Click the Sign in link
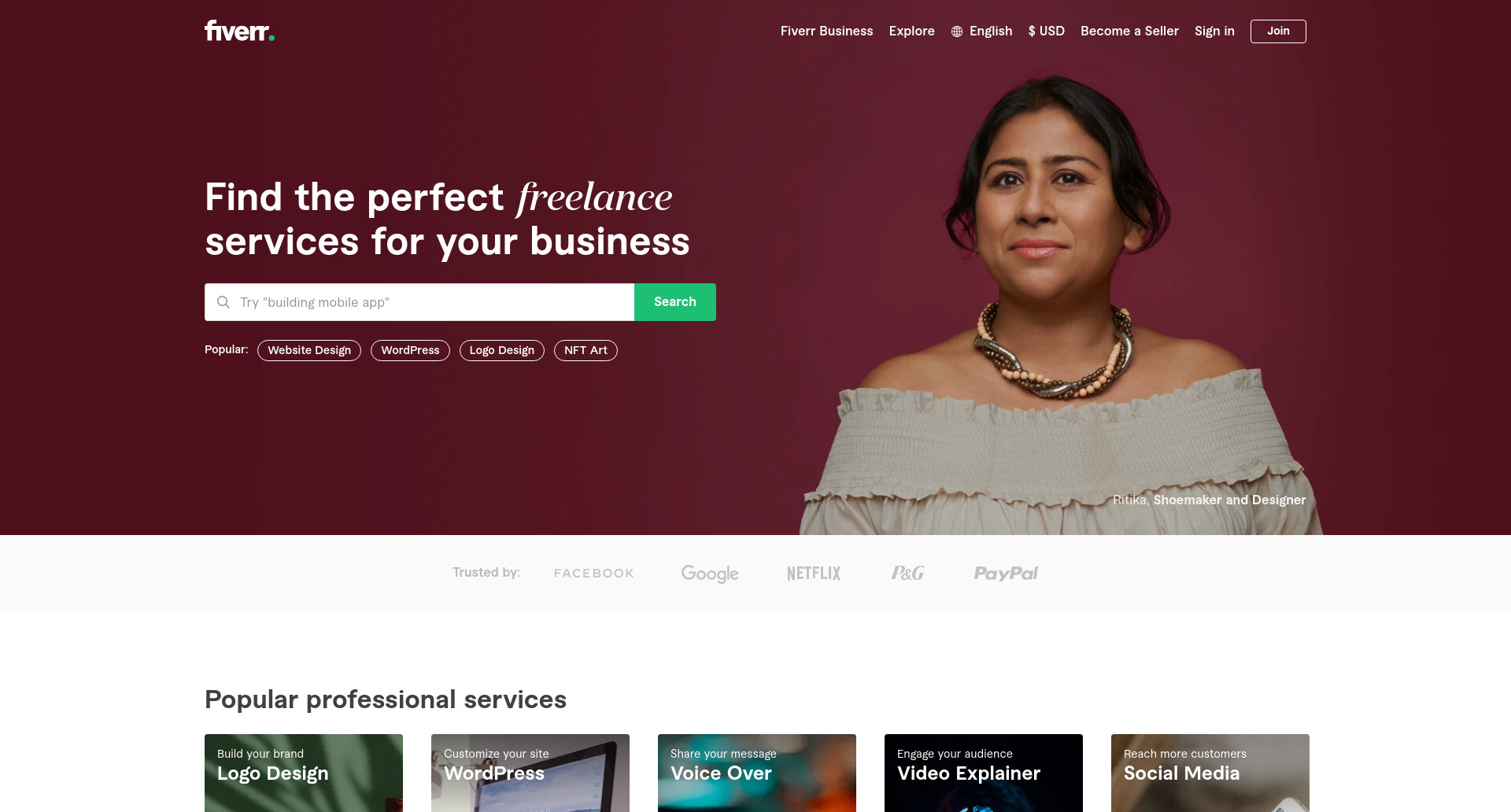This screenshot has height=812, width=1511. point(1214,31)
